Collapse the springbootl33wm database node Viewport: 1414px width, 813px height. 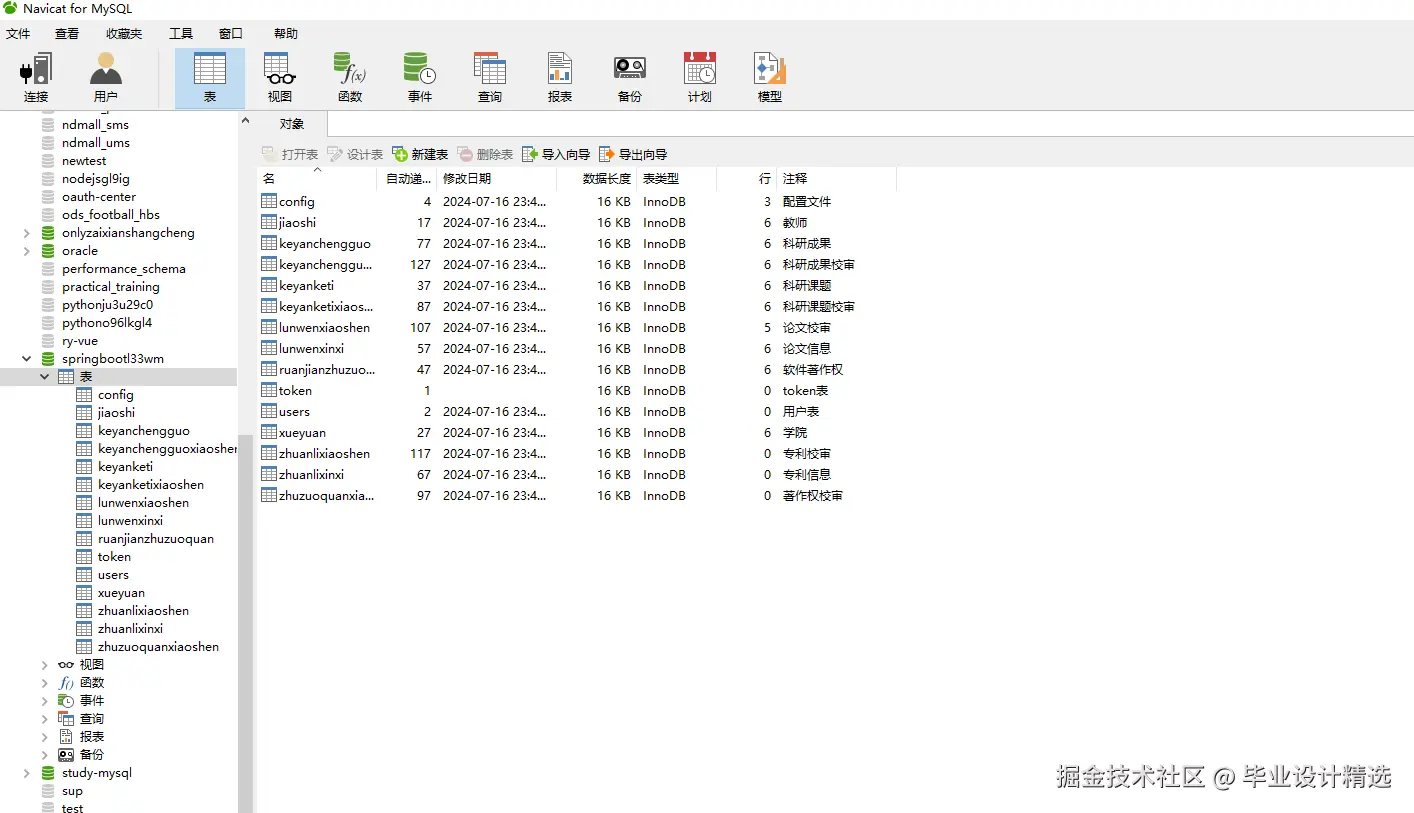click(27, 359)
